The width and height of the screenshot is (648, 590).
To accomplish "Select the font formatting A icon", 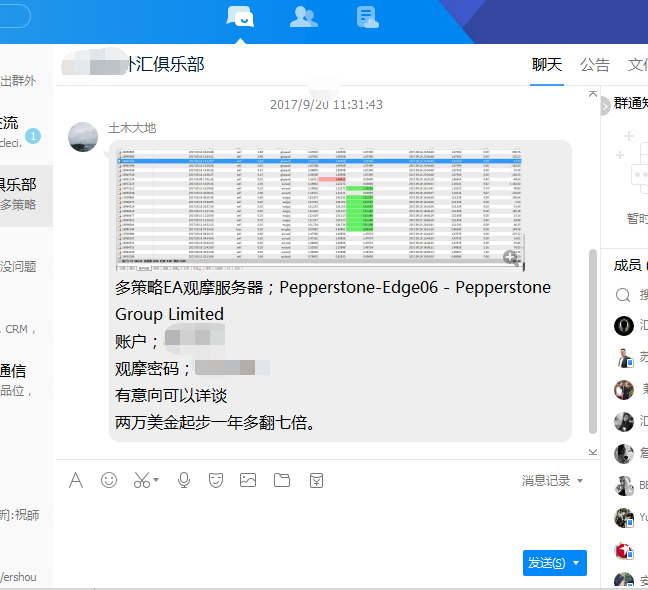I will point(76,480).
